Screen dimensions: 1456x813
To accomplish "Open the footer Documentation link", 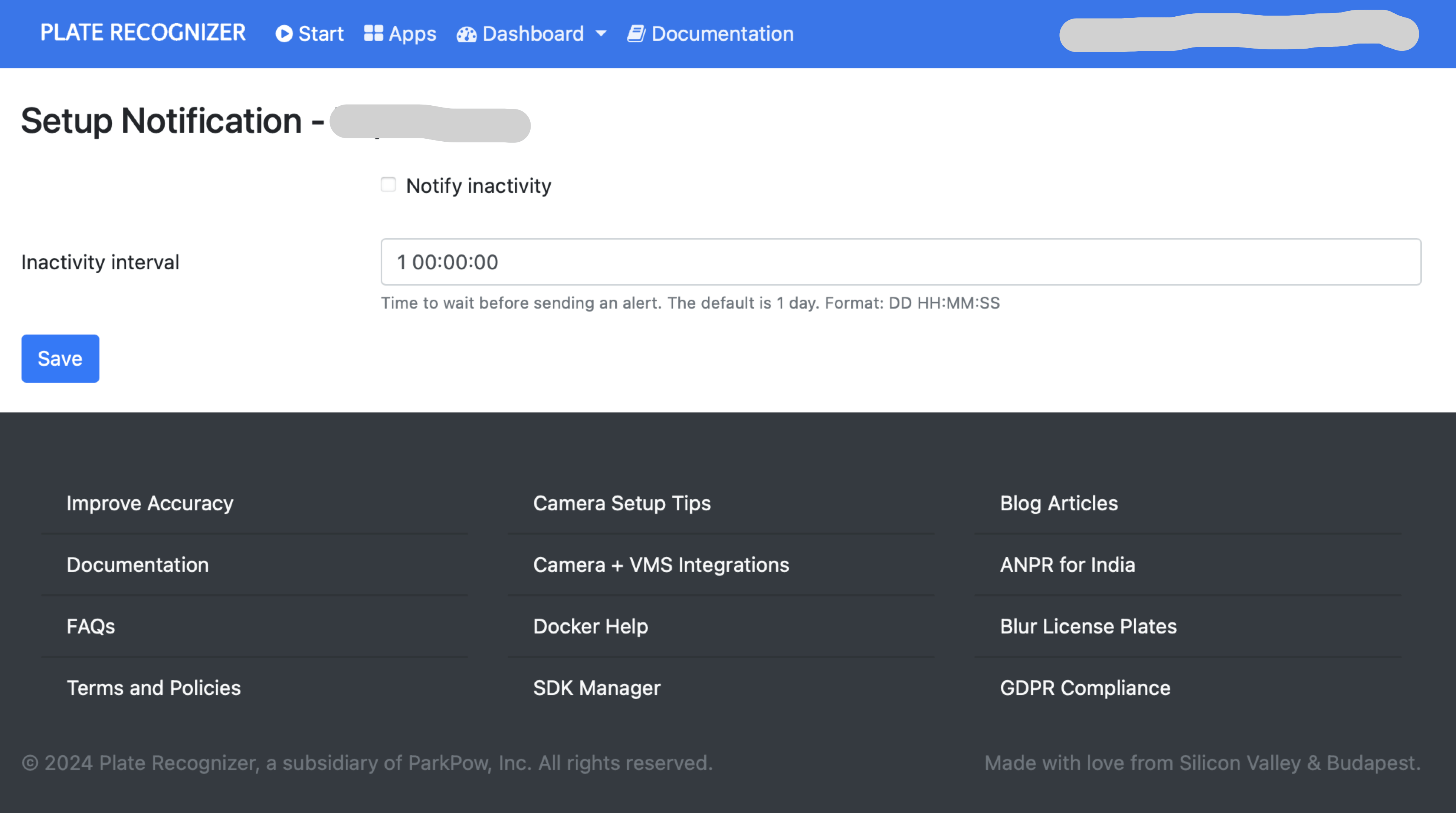I will [x=137, y=565].
